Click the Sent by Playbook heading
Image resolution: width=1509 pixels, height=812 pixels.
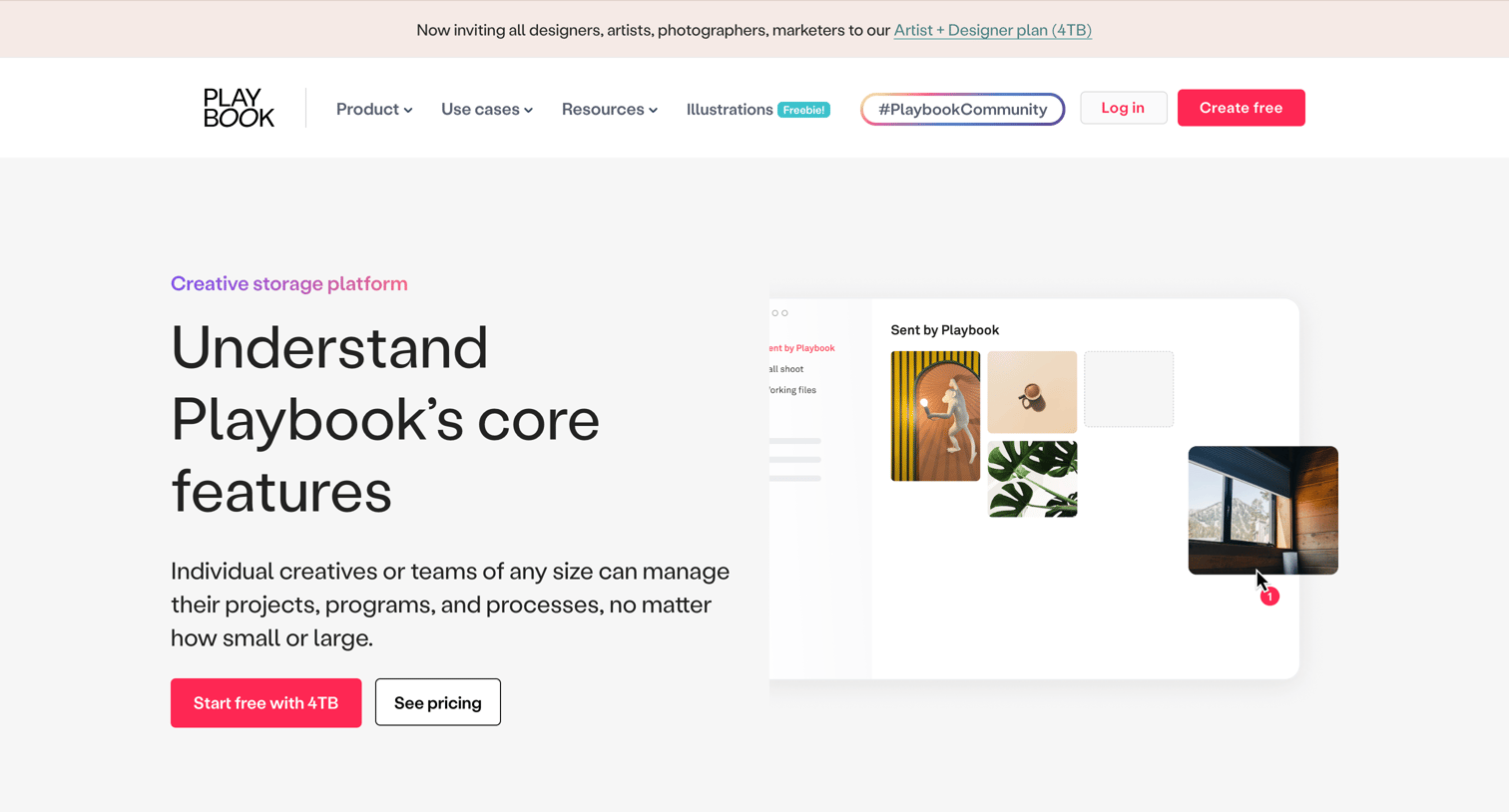click(945, 330)
